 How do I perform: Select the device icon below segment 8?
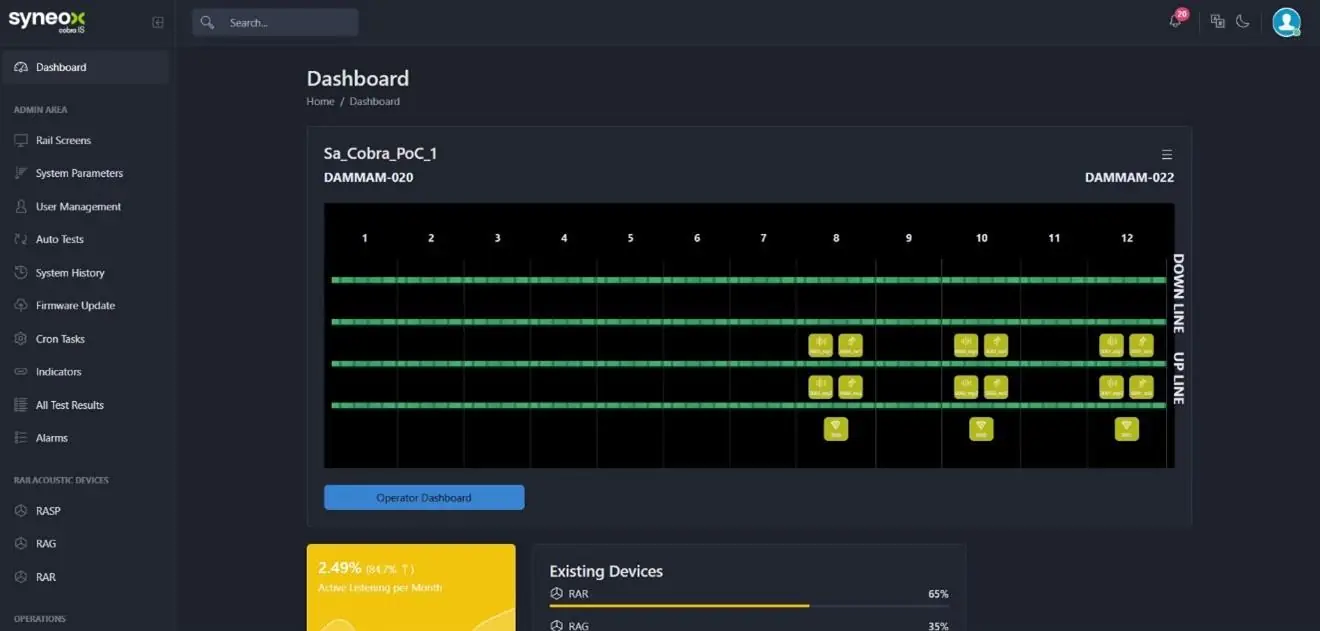pos(836,429)
